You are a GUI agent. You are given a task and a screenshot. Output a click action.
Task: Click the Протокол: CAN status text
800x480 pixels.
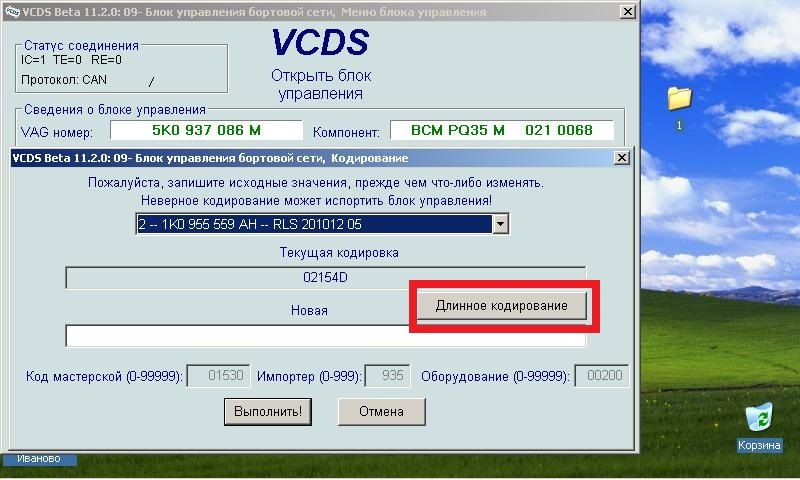pyautogui.click(x=64, y=80)
